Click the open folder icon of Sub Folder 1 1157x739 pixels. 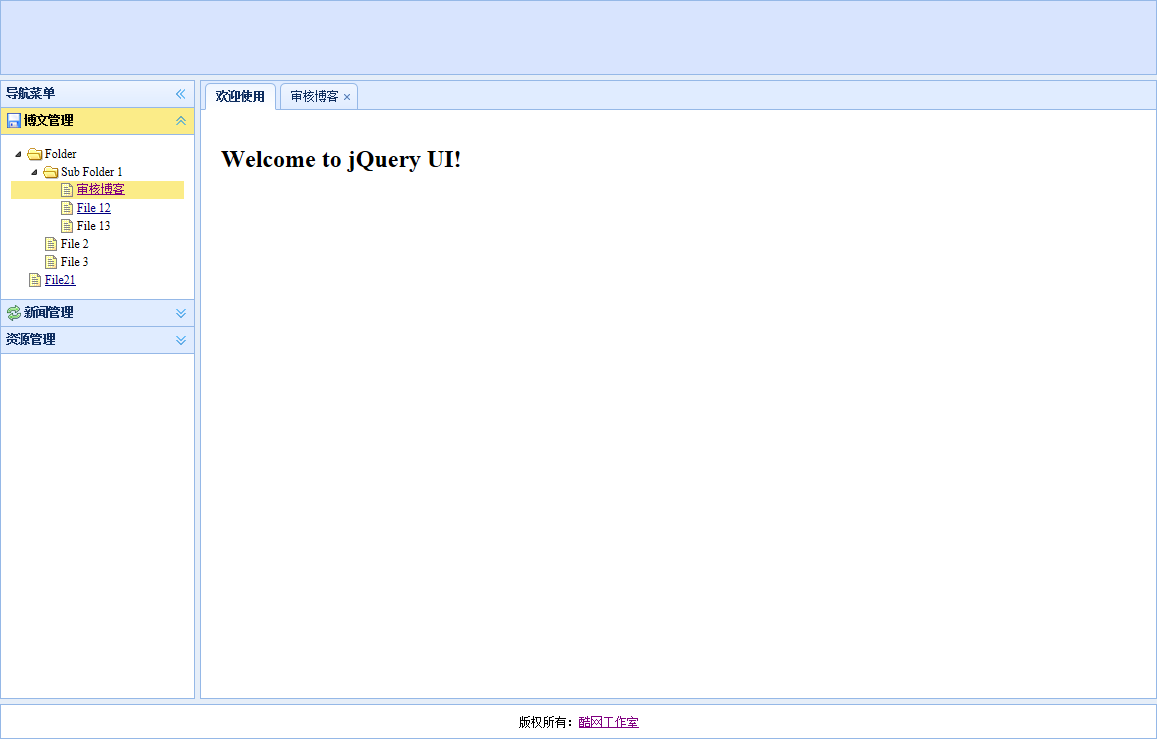50,171
